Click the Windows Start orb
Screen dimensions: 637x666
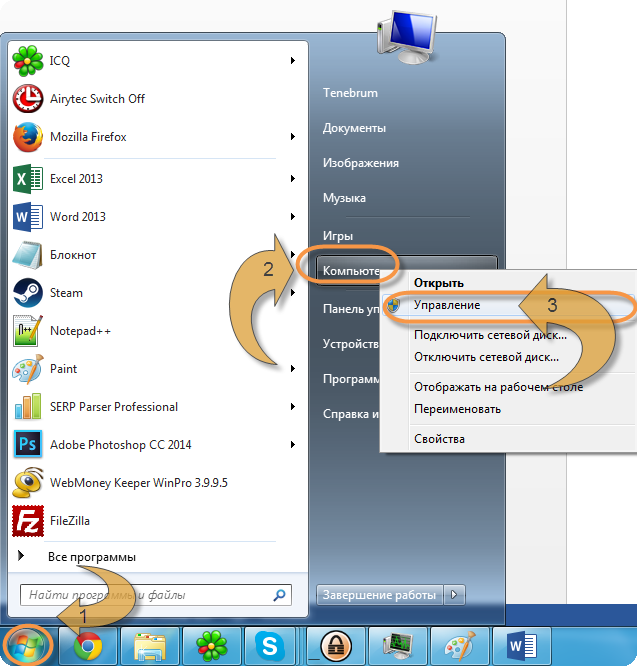pos(27,646)
